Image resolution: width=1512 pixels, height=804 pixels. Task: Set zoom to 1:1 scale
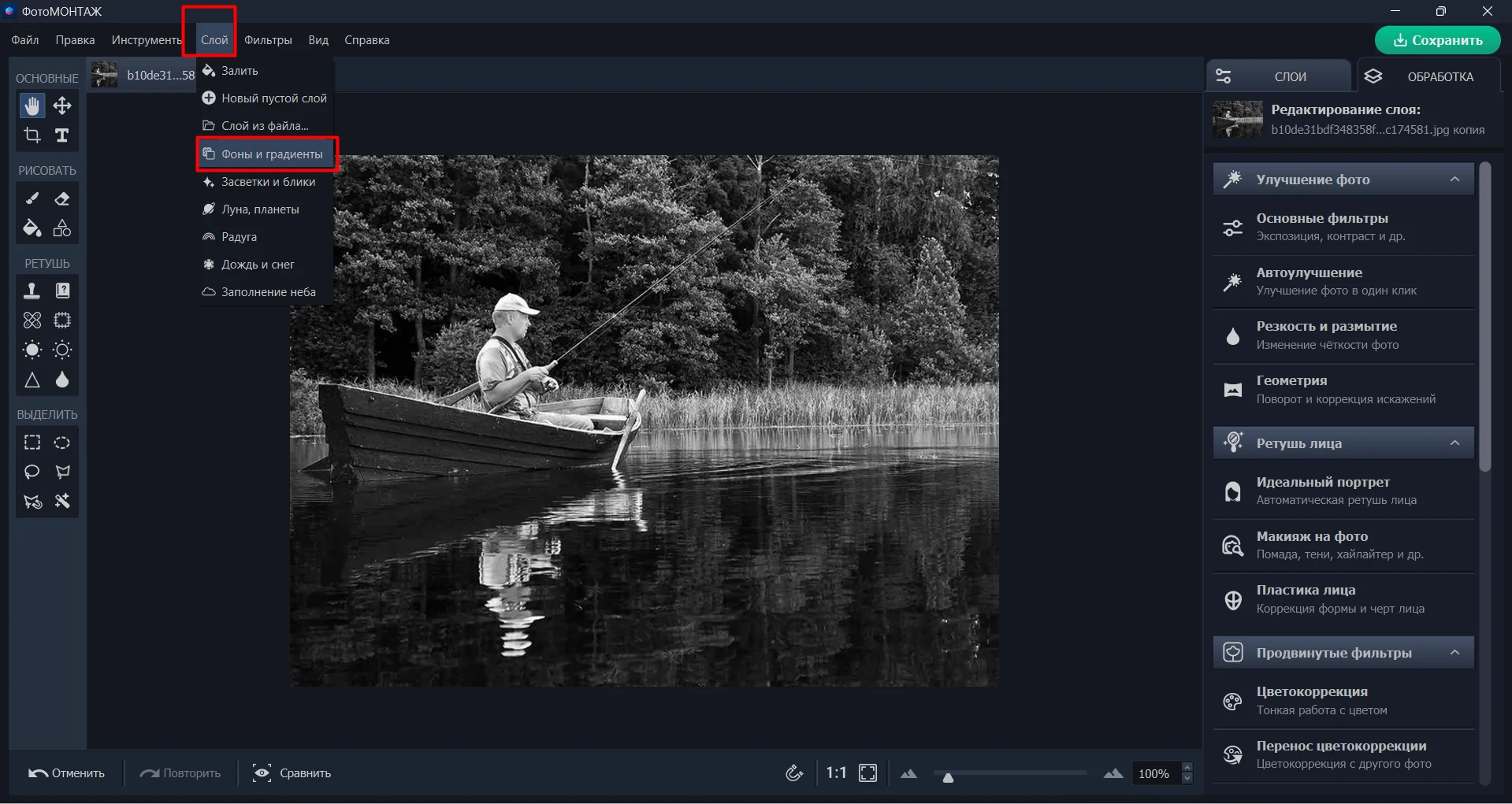point(836,773)
